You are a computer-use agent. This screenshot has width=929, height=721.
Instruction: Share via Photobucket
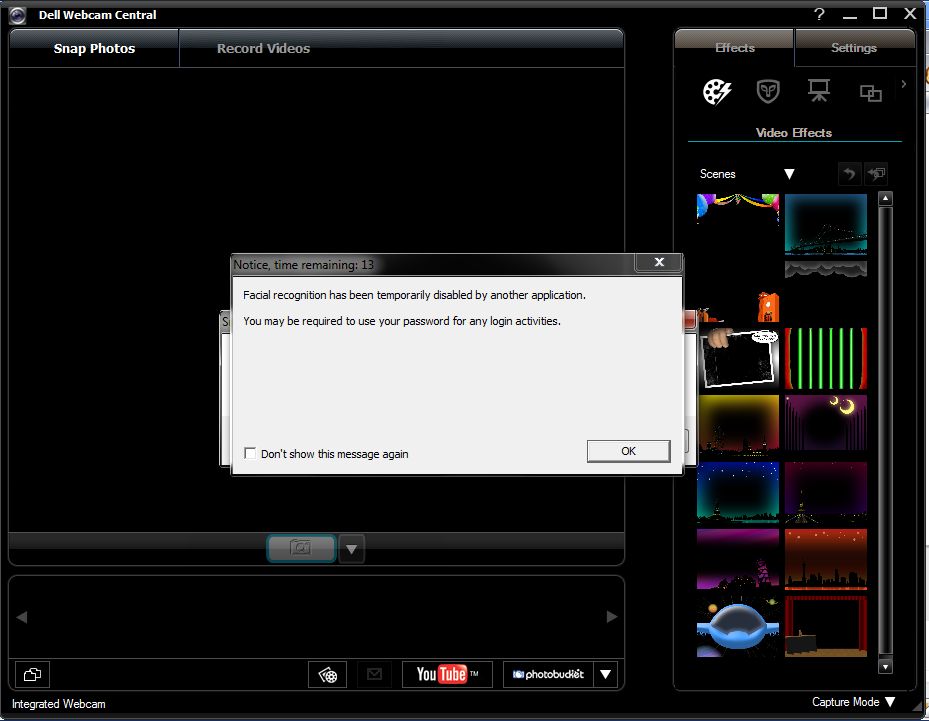pos(548,674)
